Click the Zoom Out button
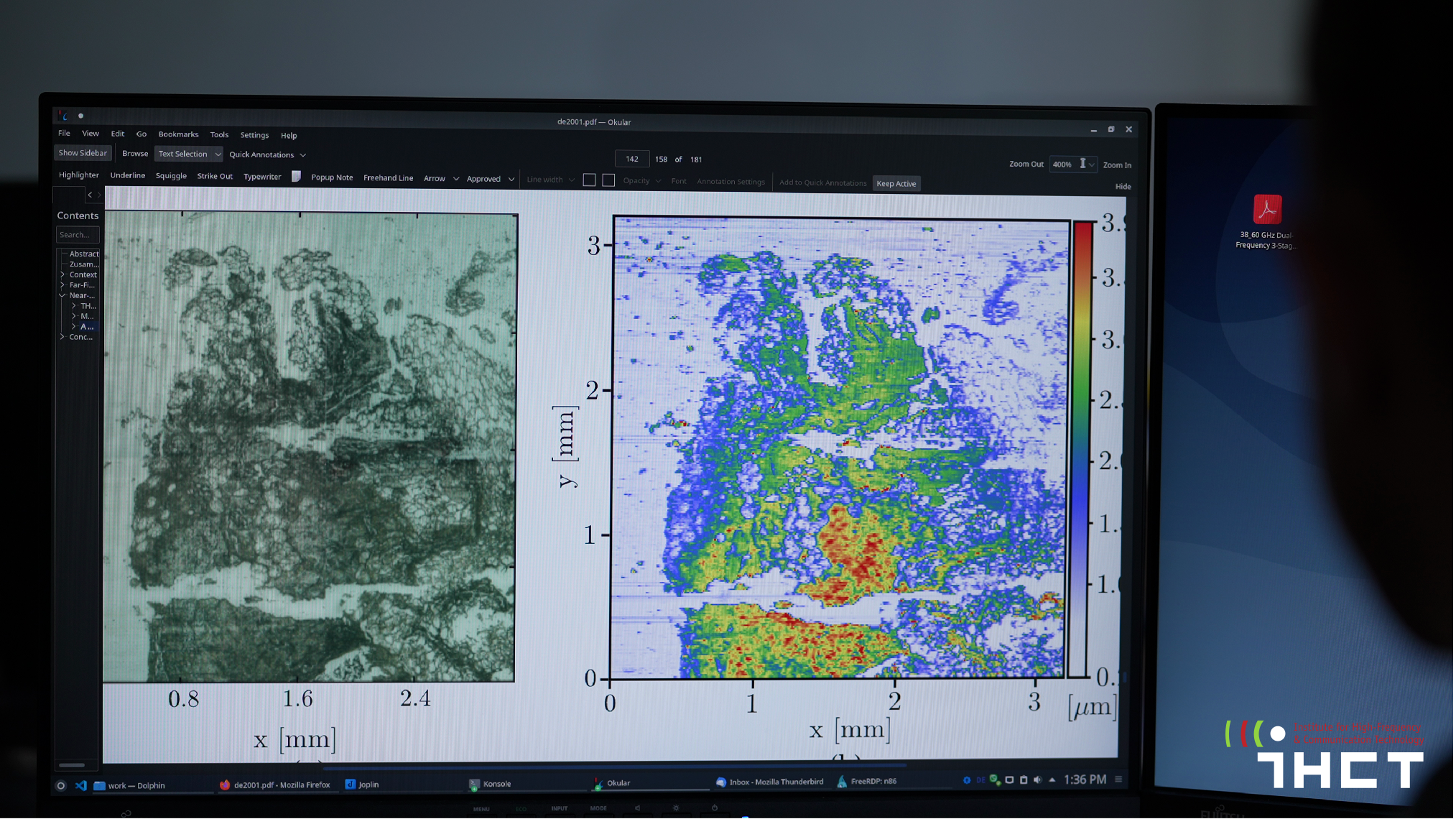The image size is (1456, 819). (x=1026, y=165)
